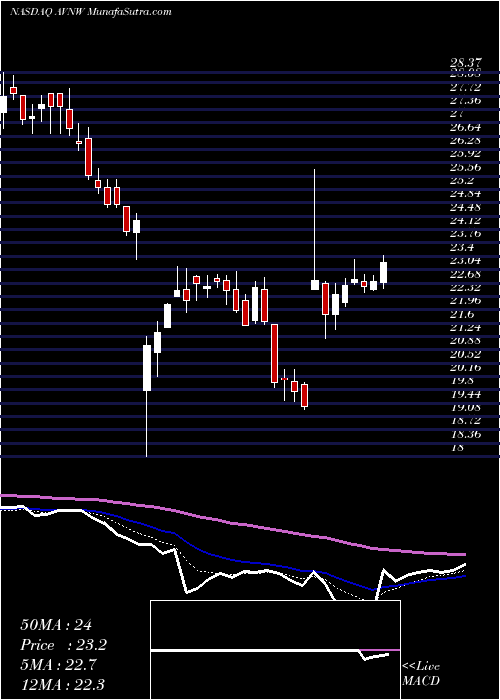Click the 19.08 price axis label
The image size is (500, 700).
[465, 407]
